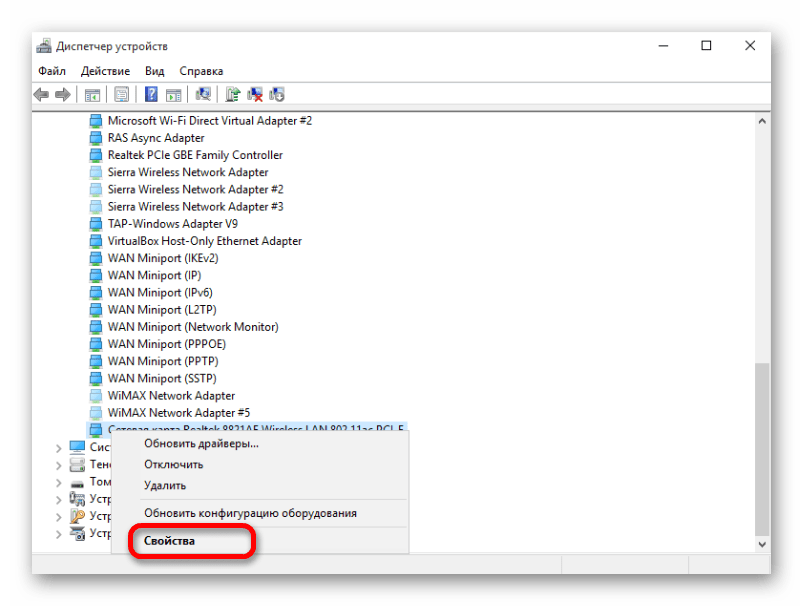The height and width of the screenshot is (606, 803).
Task: Click the scrollbar down arrow
Action: [x=762, y=544]
